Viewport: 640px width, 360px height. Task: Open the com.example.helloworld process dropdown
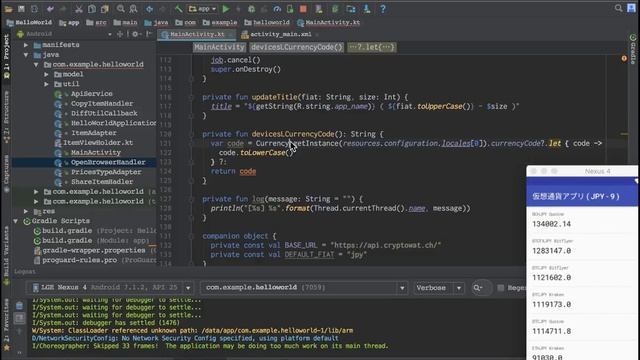[304, 288]
